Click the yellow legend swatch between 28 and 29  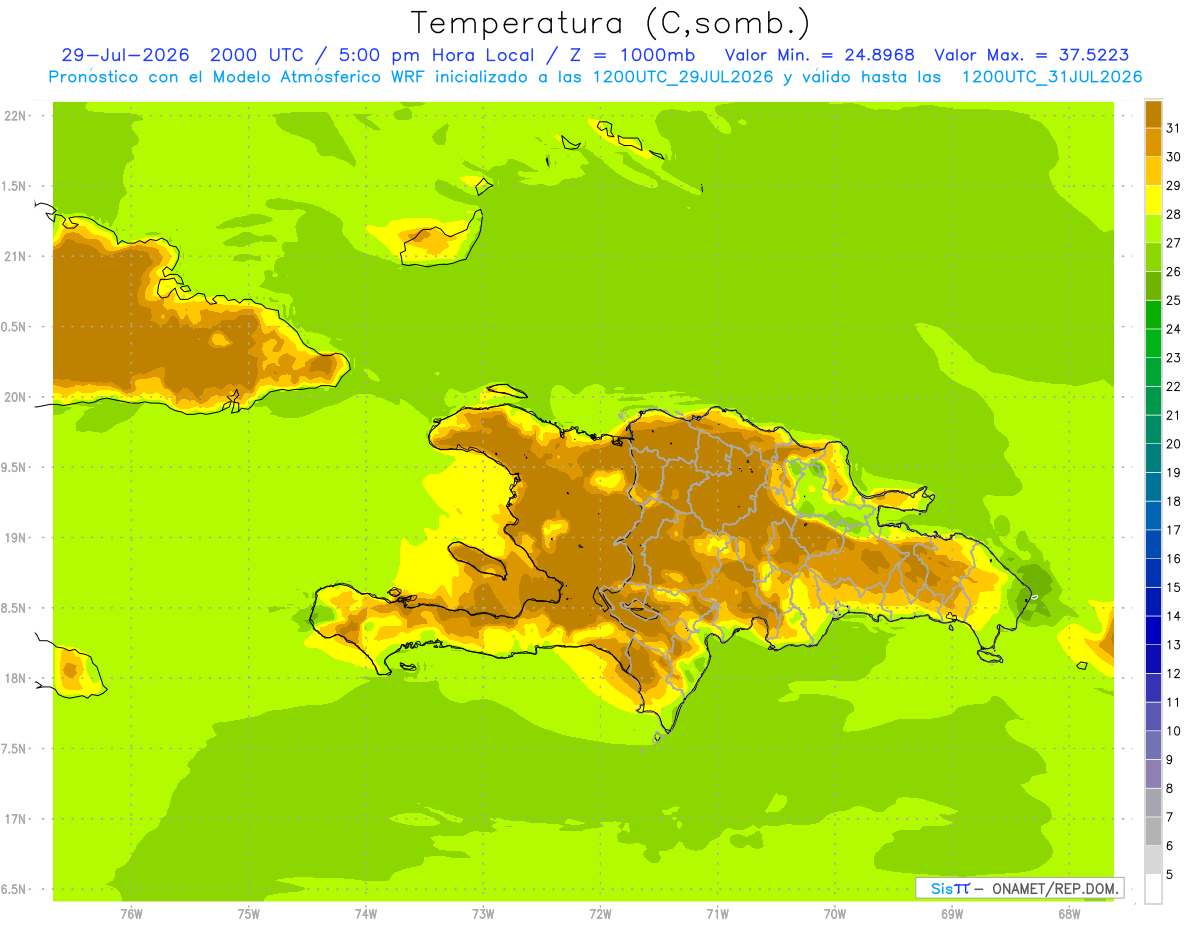(1153, 200)
